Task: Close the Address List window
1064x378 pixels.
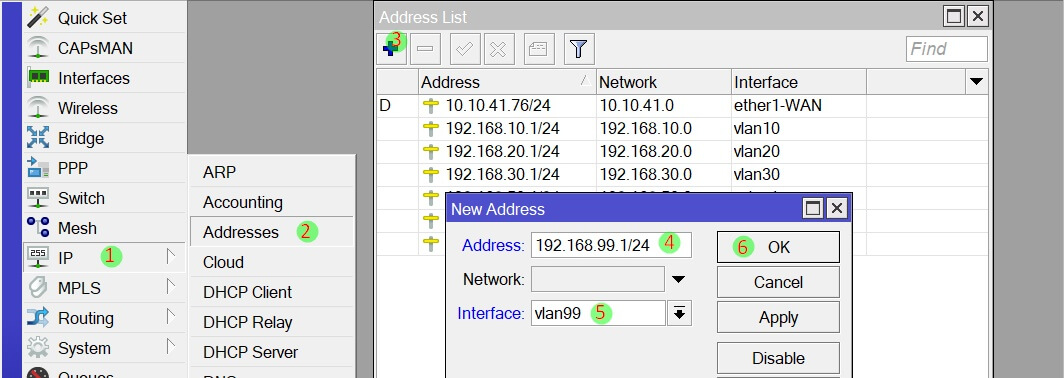Action: [977, 16]
